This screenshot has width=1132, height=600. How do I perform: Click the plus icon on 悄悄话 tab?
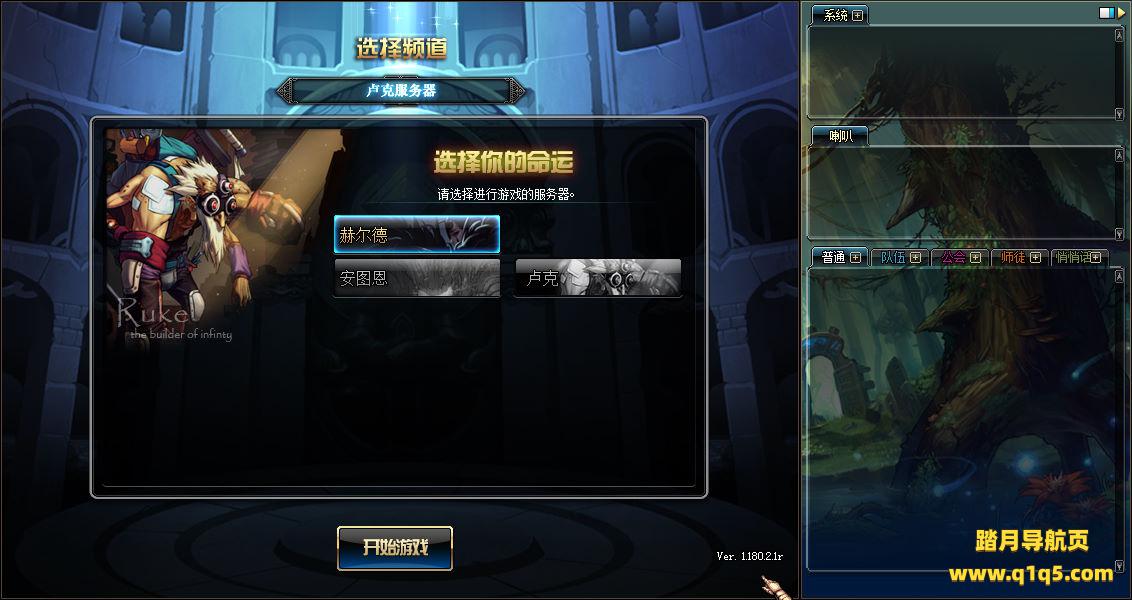[x=1095, y=257]
